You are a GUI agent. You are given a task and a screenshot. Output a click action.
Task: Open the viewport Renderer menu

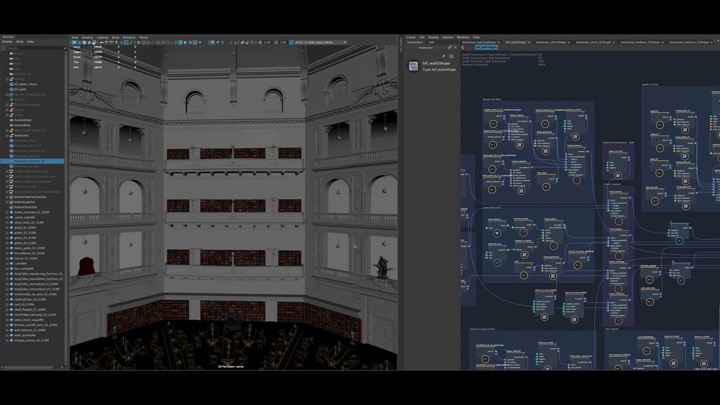tap(129, 38)
